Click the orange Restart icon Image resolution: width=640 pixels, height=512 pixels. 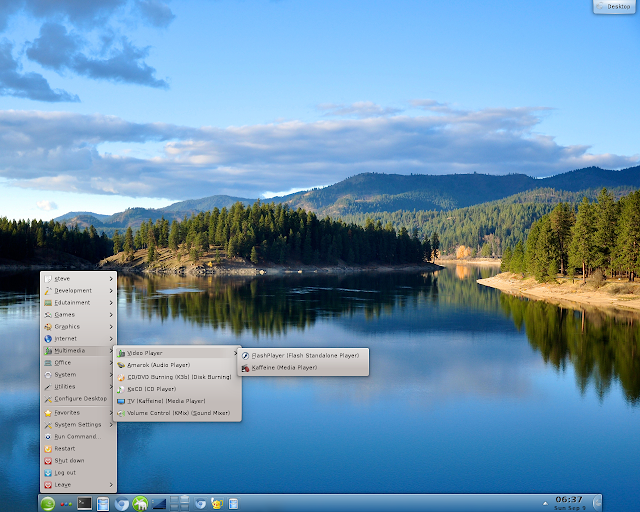click(48, 449)
